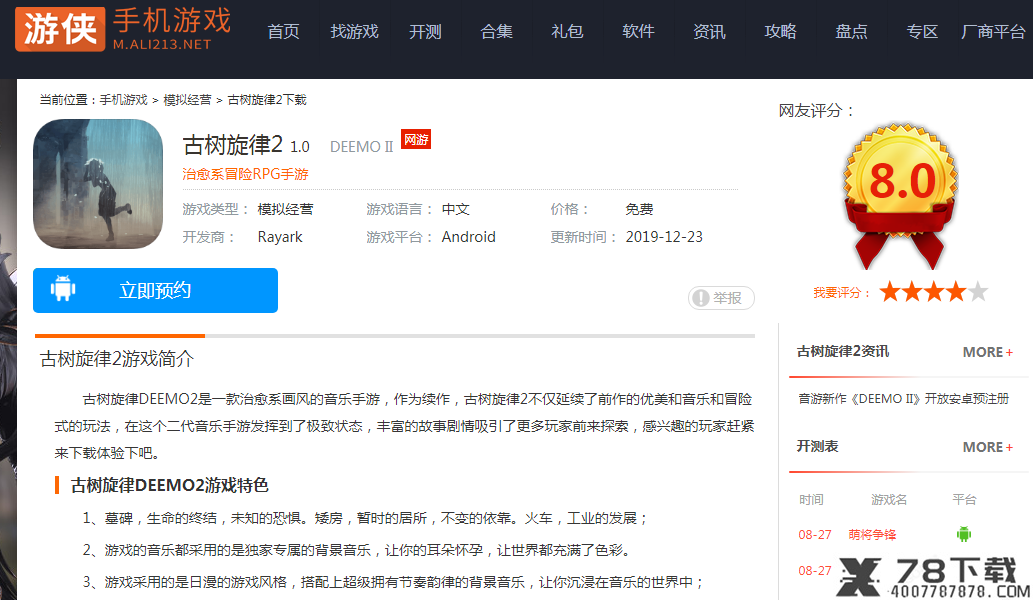The height and width of the screenshot is (600, 1033).
Task: Go to the 盘点 navigation page
Action: tap(851, 32)
